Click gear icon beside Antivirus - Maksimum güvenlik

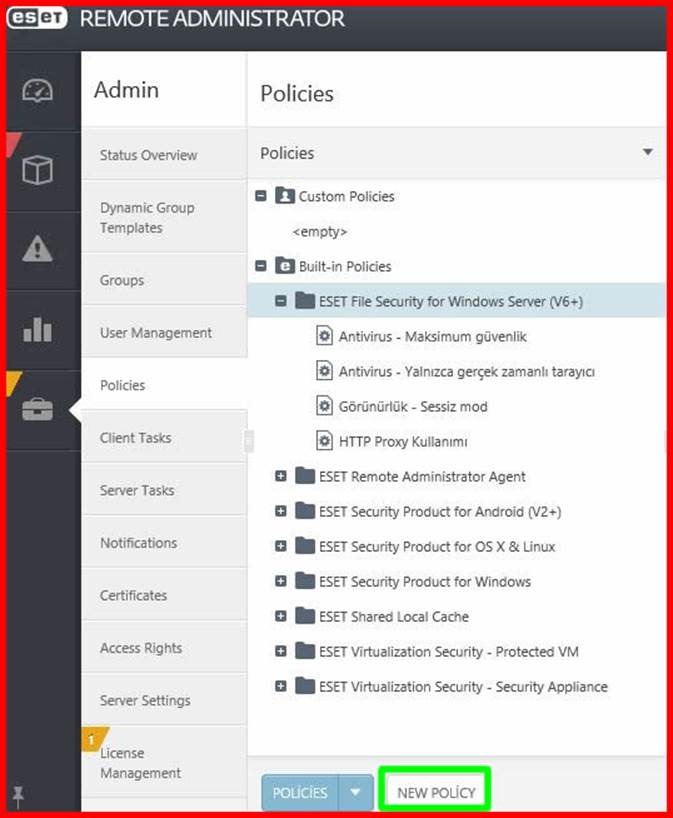[324, 335]
